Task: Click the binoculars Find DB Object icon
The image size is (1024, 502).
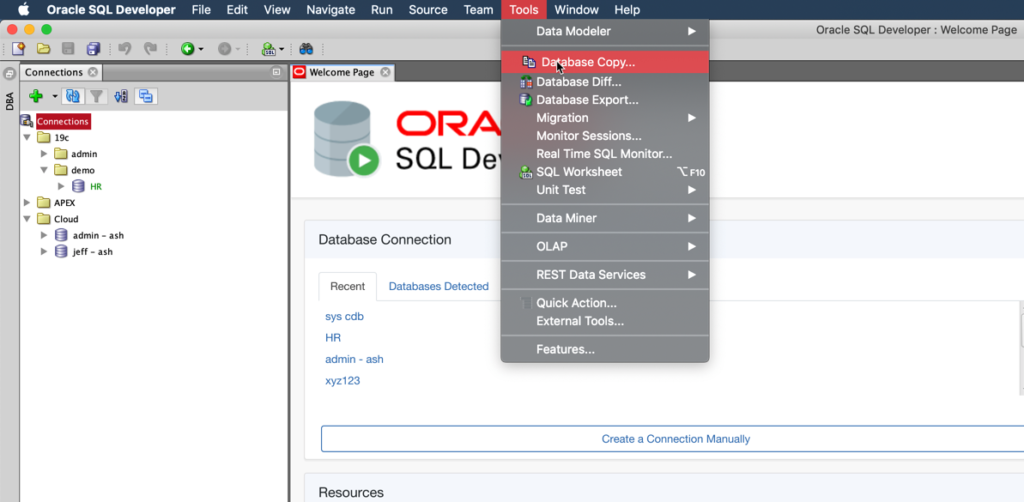Action: pos(306,48)
